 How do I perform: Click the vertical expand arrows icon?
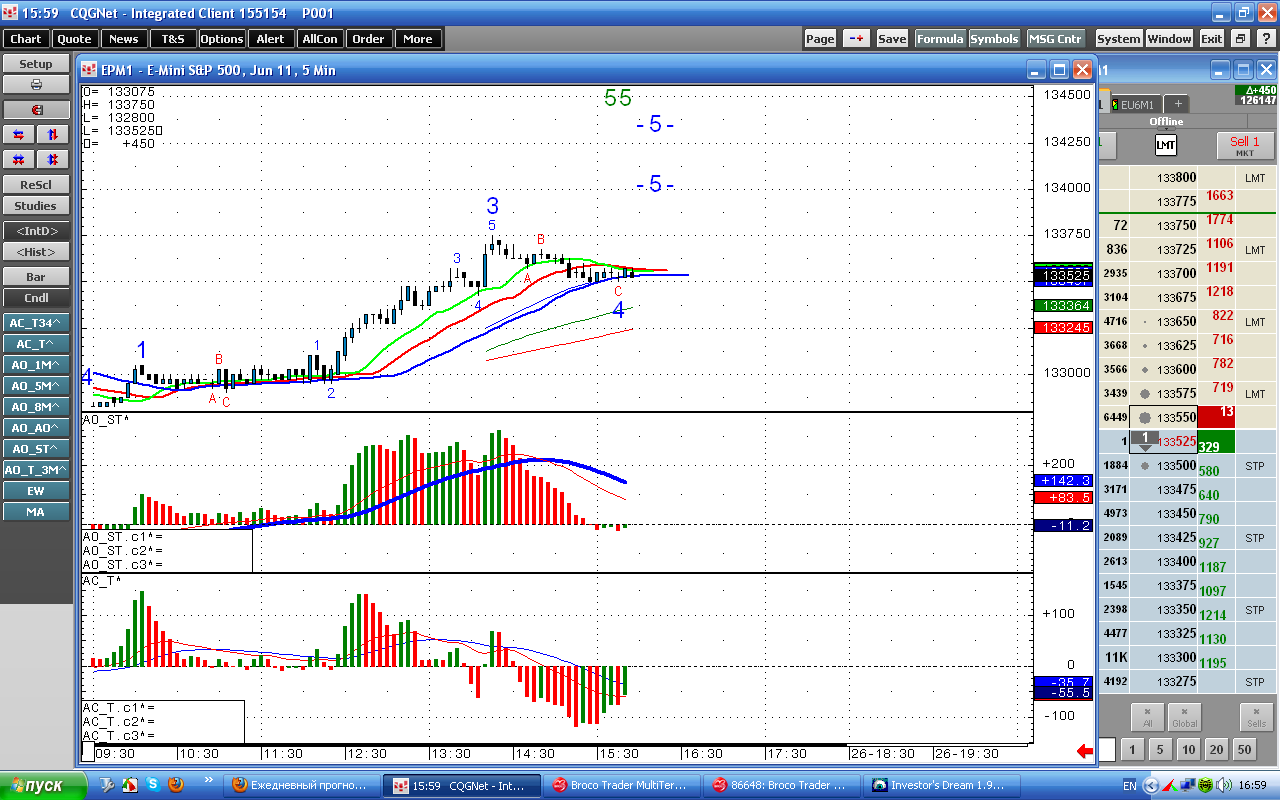(x=53, y=134)
